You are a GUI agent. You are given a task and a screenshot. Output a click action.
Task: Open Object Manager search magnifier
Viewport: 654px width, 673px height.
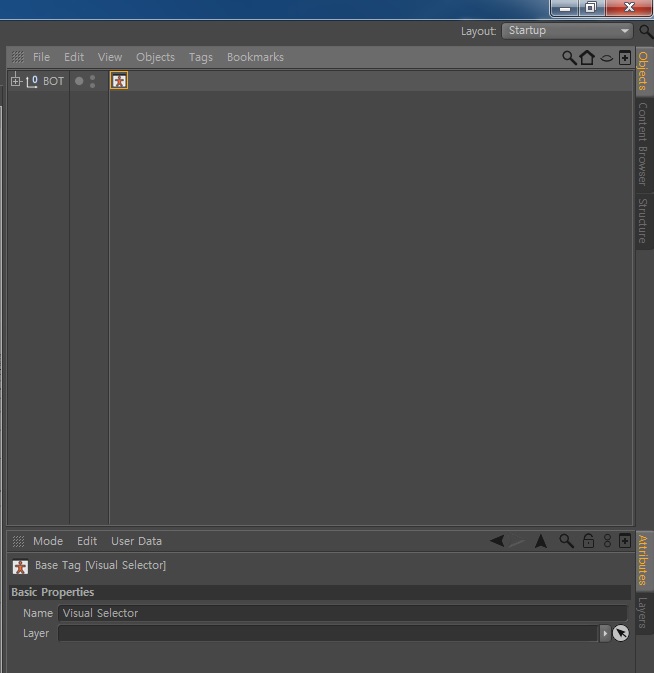pos(569,58)
